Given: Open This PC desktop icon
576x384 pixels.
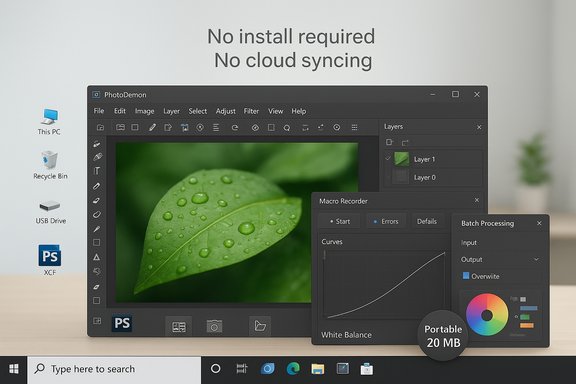Looking at the screenshot, I should pos(49,122).
